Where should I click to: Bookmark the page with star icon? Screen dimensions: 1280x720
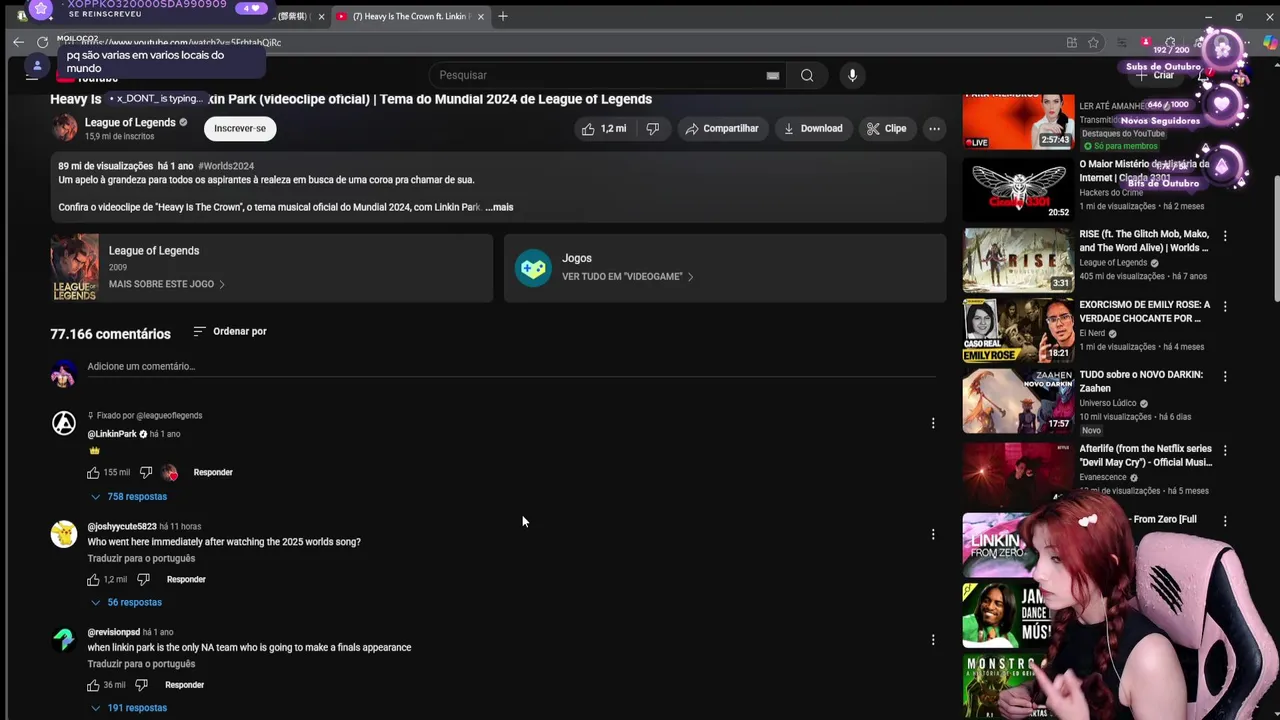[1094, 42]
